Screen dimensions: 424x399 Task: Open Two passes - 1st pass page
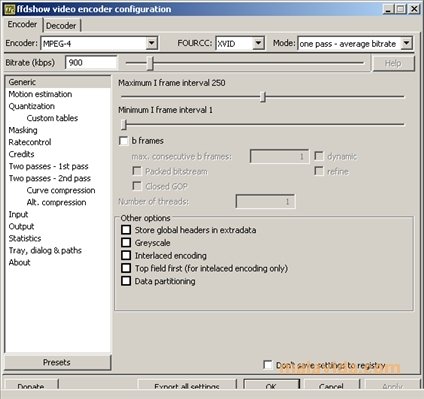[58, 166]
